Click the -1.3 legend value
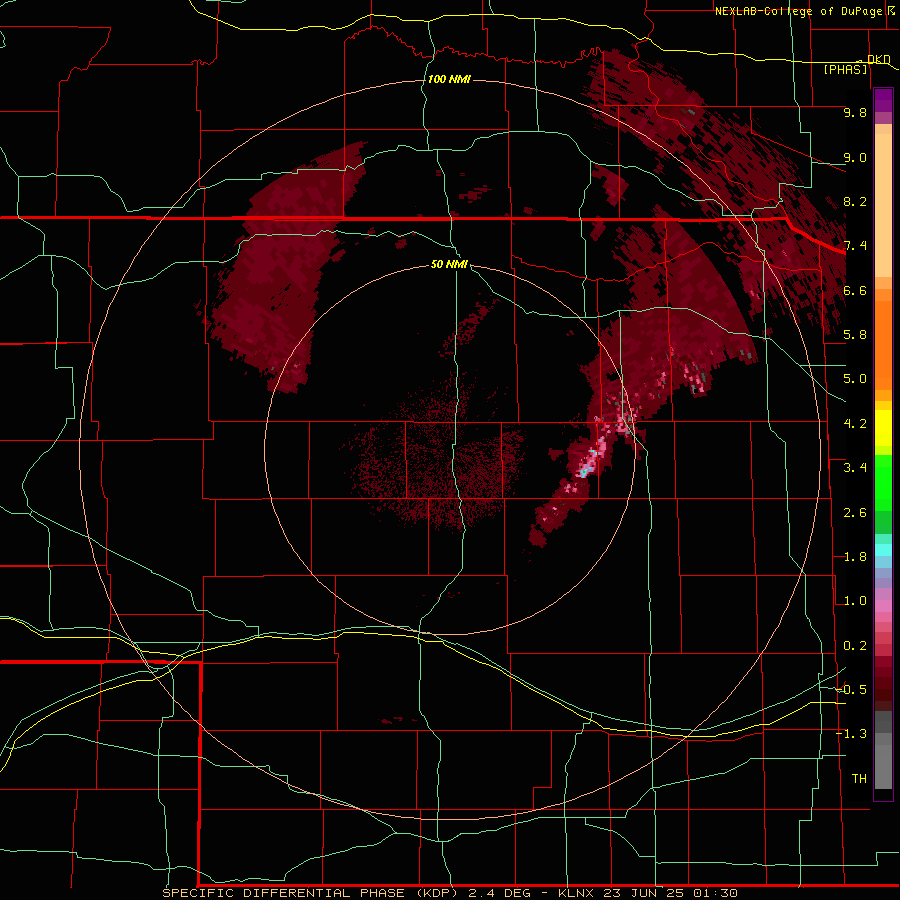This screenshot has width=900, height=900. pos(852,734)
